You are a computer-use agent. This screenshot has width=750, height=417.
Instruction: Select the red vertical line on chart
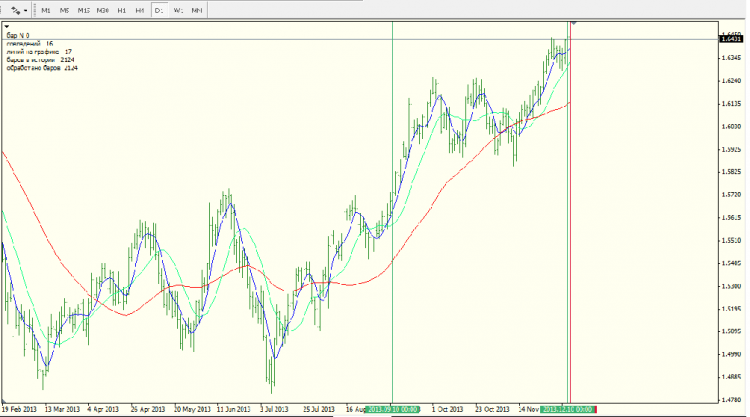[569, 250]
